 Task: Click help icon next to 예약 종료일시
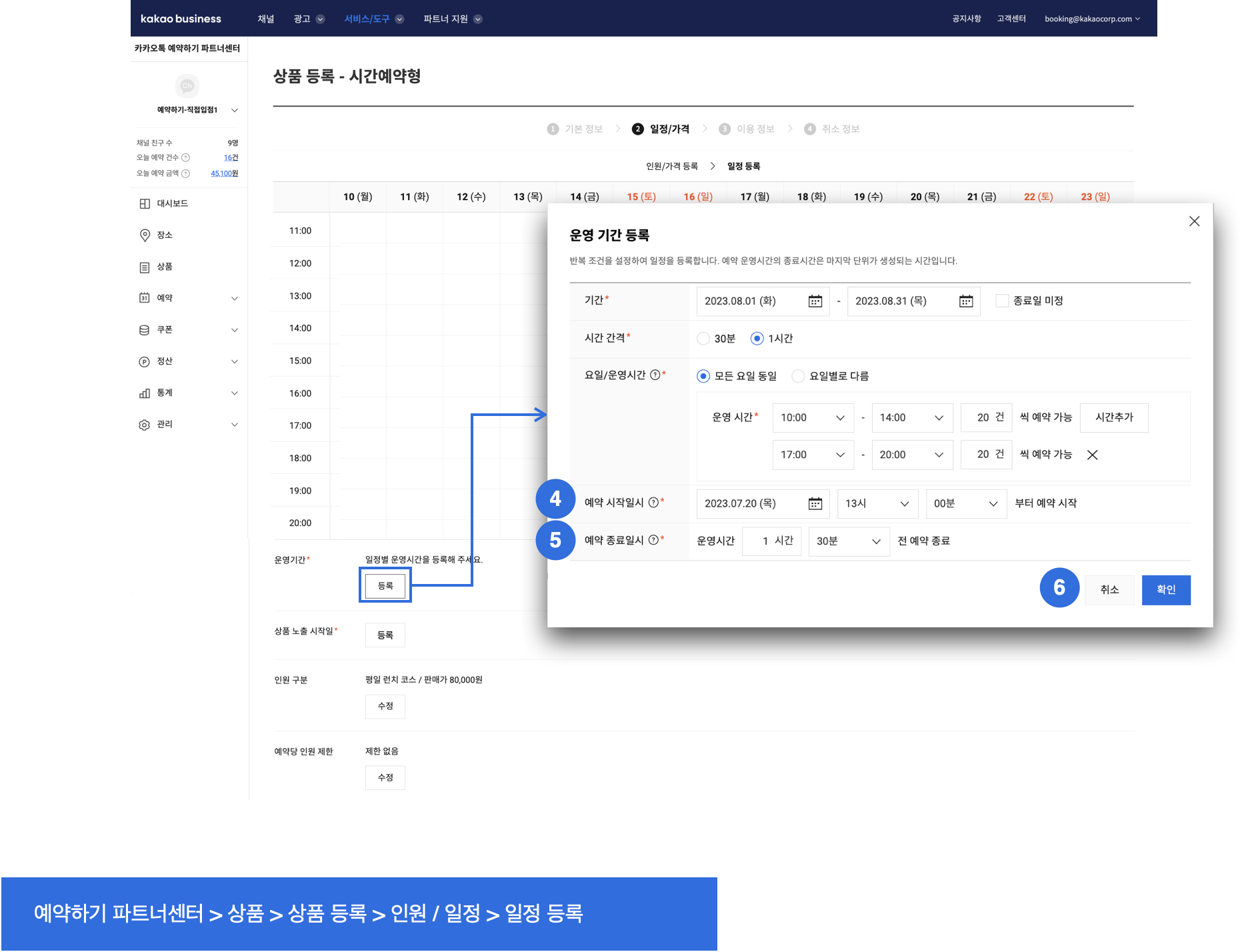coord(653,541)
